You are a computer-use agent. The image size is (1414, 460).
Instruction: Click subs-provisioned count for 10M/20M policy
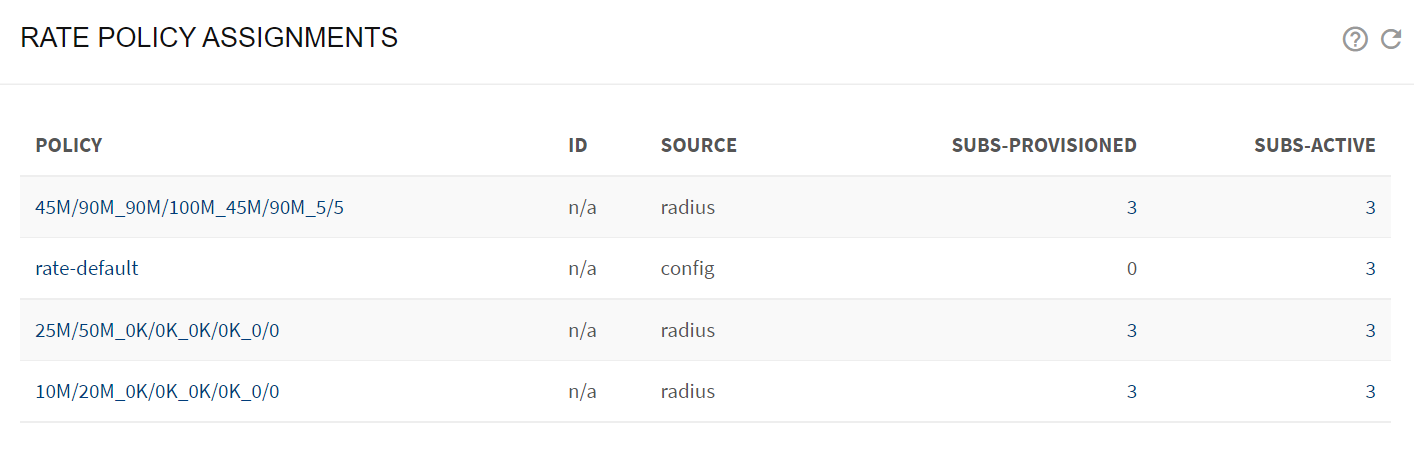1132,391
